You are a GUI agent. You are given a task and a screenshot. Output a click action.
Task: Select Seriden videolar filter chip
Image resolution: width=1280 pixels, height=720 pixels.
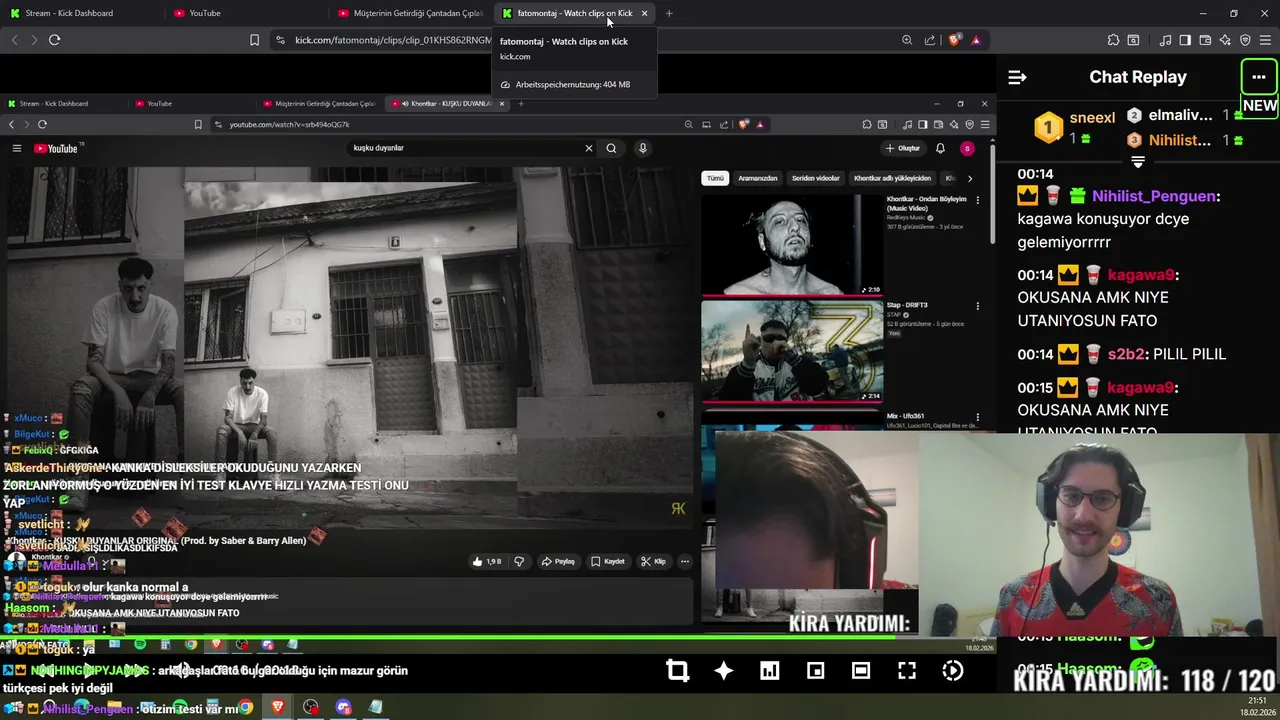coord(816,178)
